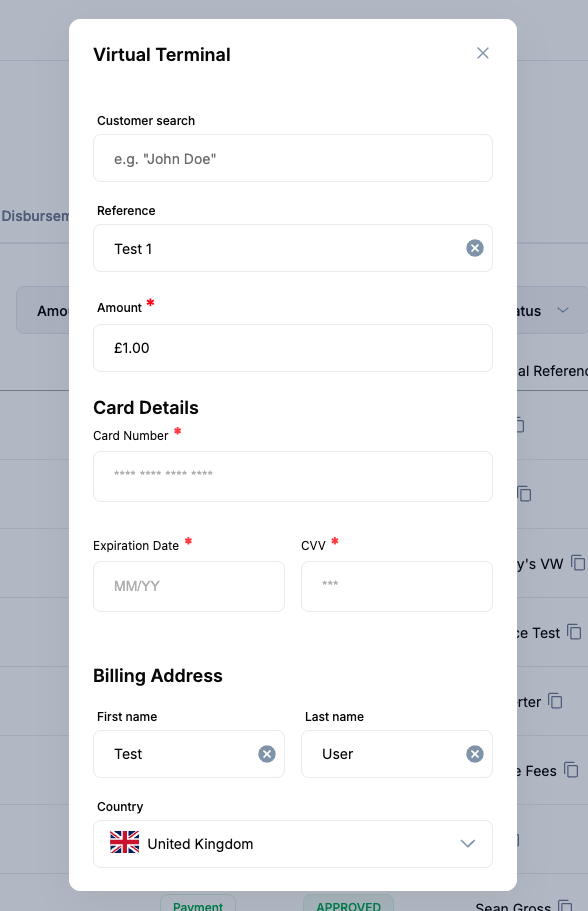Copy the VW reference text
This screenshot has height=911, width=588.
coord(578,563)
